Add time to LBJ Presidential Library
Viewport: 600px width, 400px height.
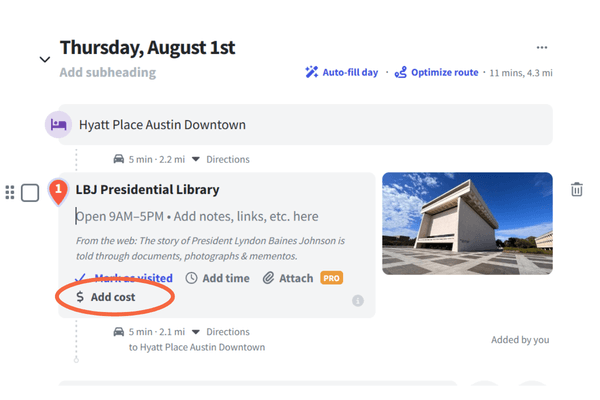point(218,278)
